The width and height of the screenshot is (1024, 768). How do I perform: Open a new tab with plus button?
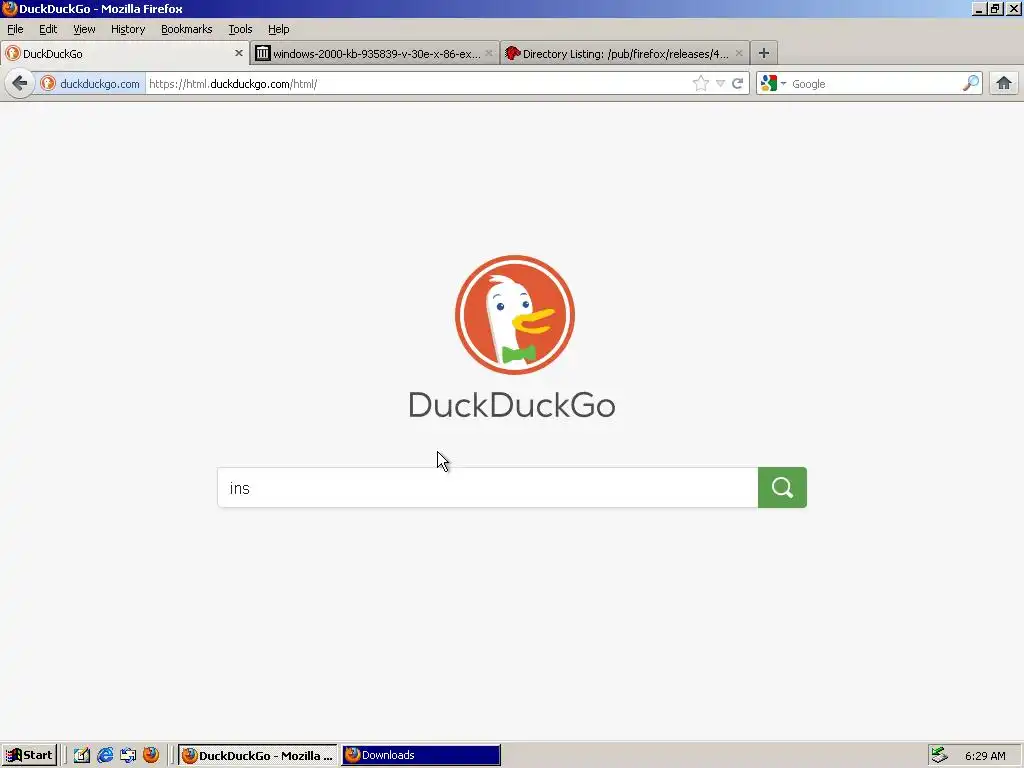(x=763, y=54)
